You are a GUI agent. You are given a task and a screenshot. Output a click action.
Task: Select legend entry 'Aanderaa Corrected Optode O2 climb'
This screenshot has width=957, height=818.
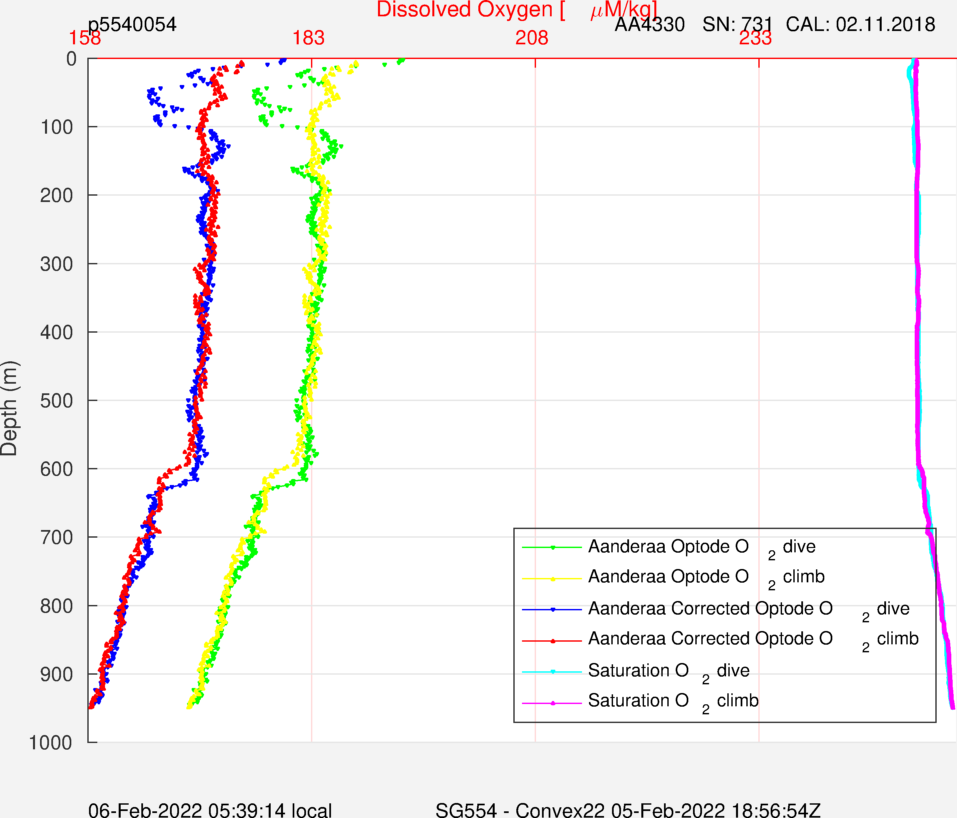pyautogui.click(x=753, y=640)
